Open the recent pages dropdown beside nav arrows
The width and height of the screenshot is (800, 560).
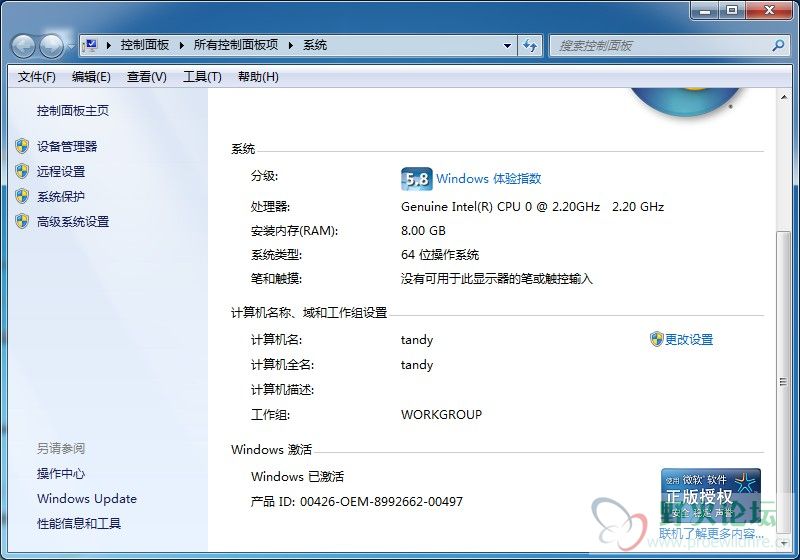(x=70, y=46)
